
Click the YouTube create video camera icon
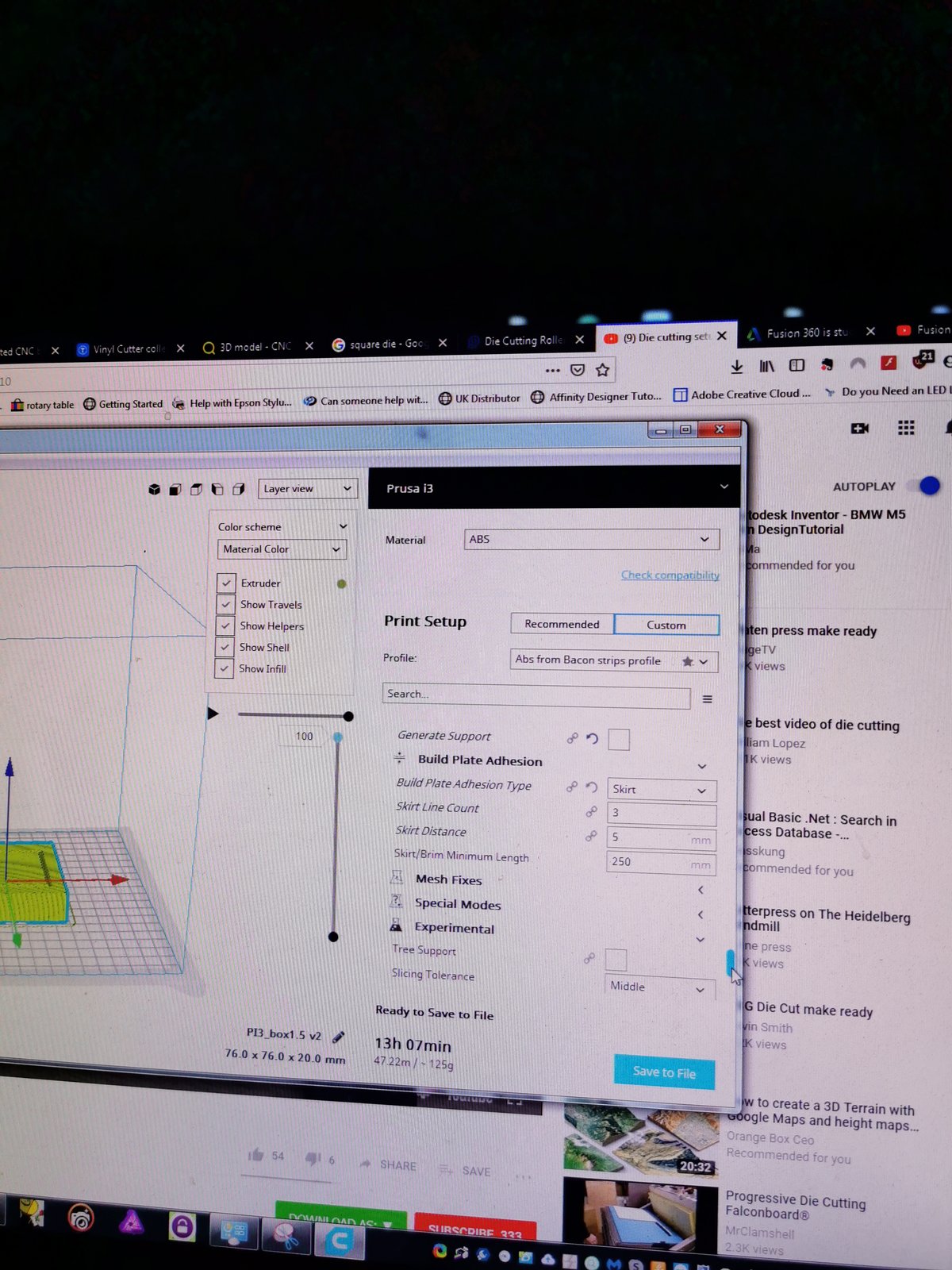(x=860, y=428)
